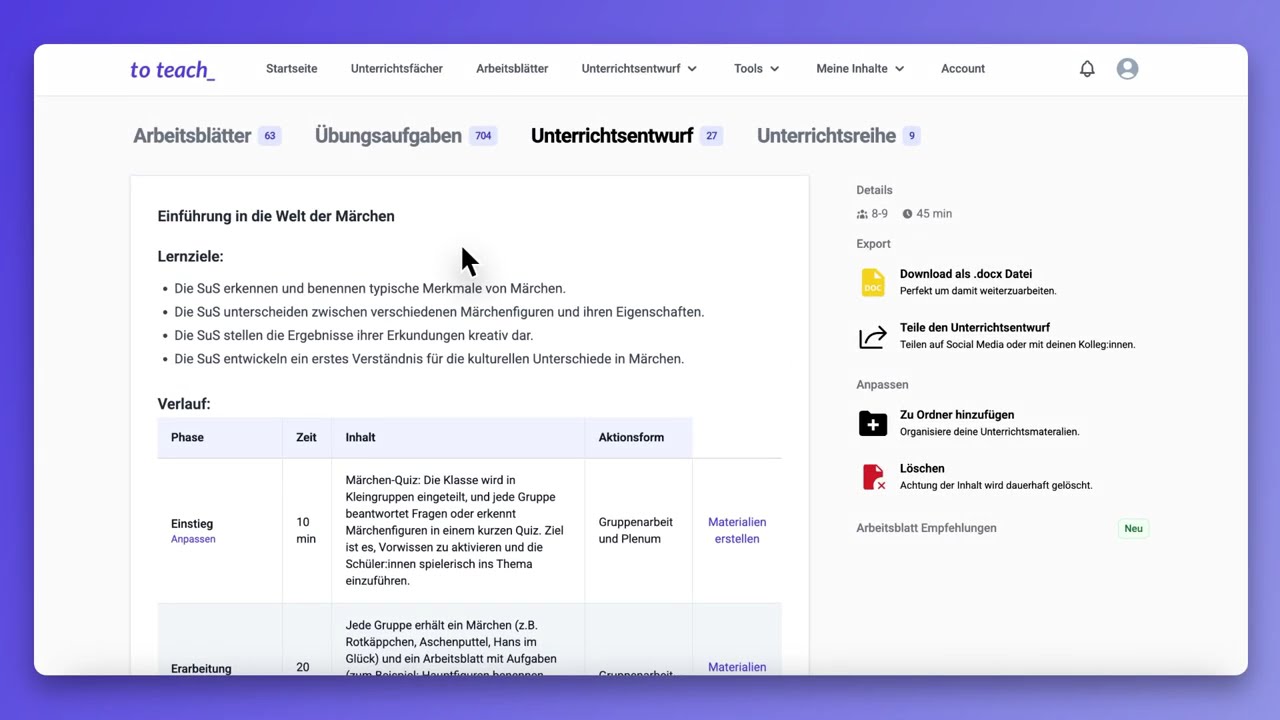Click the share arrow icon
1280x720 pixels.
click(873, 337)
